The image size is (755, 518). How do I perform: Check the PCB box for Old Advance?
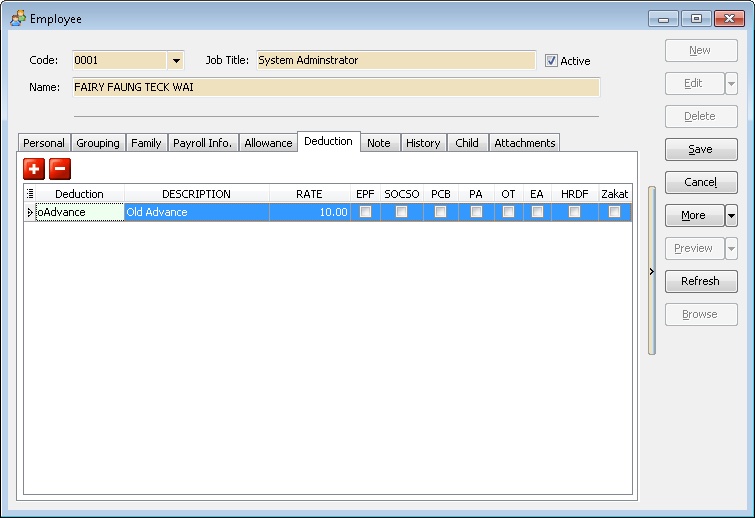tap(440, 212)
